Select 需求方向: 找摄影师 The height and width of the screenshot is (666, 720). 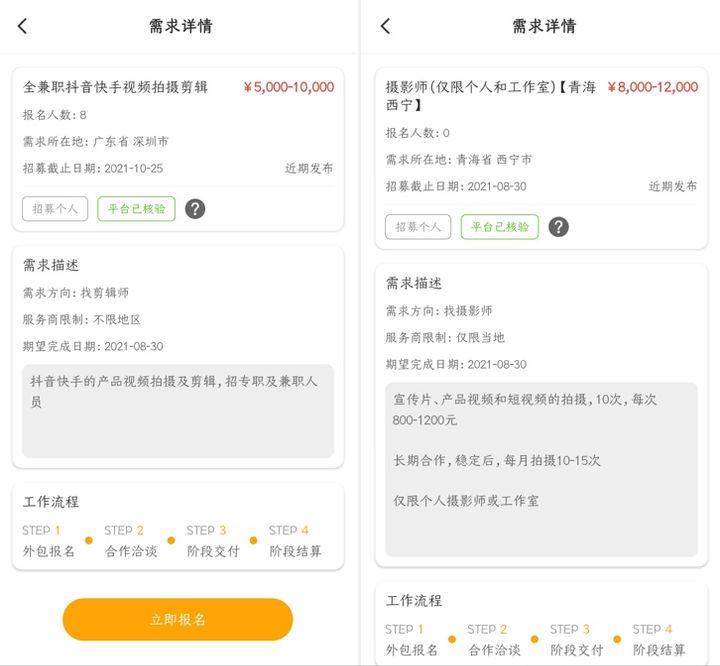[439, 311]
